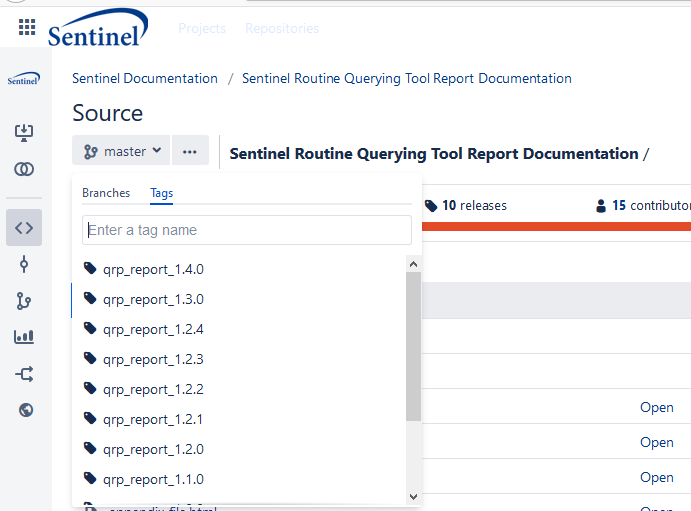Open the 10 releases link
691x511 pixels.
466,205
